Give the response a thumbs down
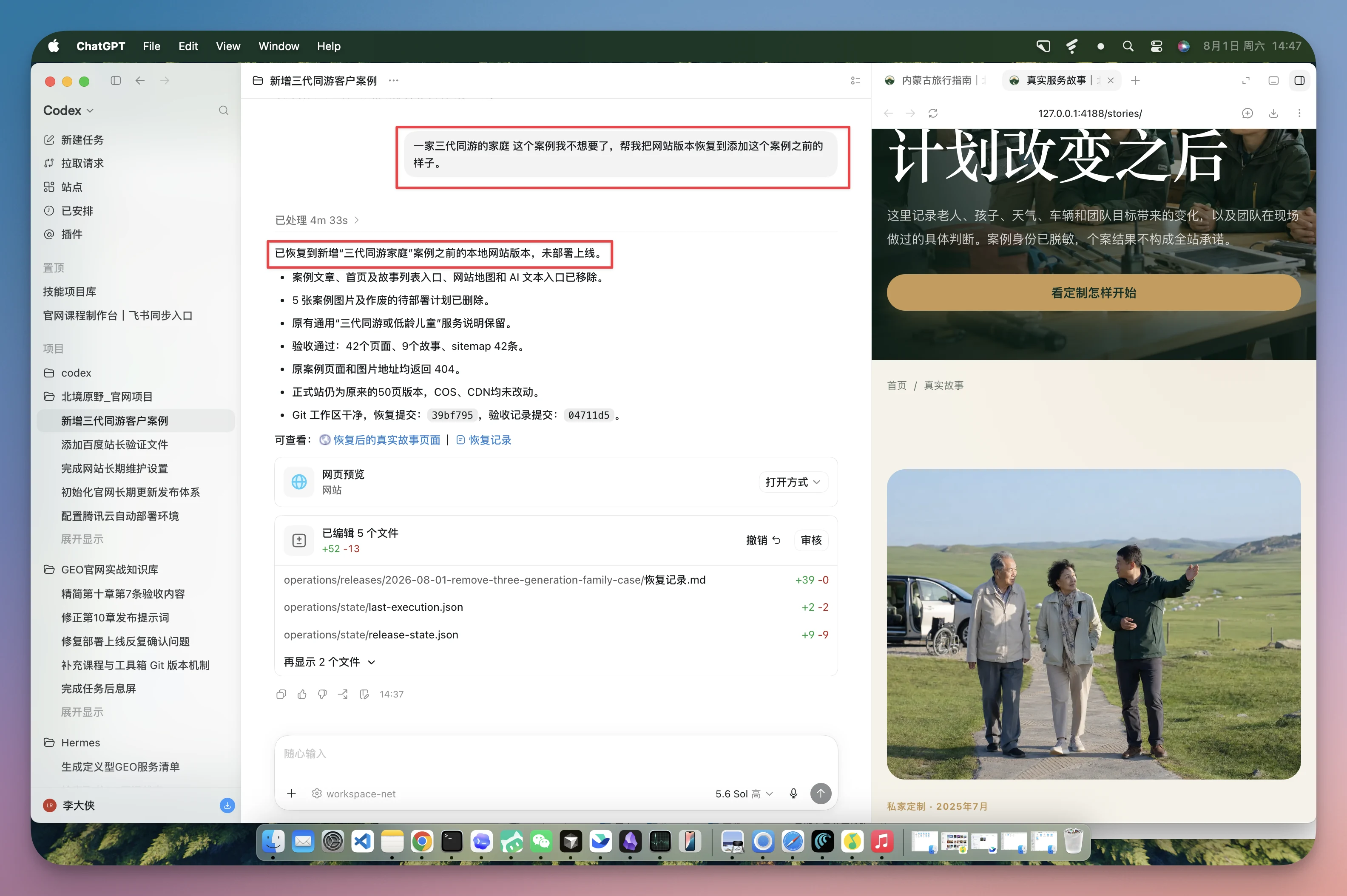1347x896 pixels. (x=322, y=694)
